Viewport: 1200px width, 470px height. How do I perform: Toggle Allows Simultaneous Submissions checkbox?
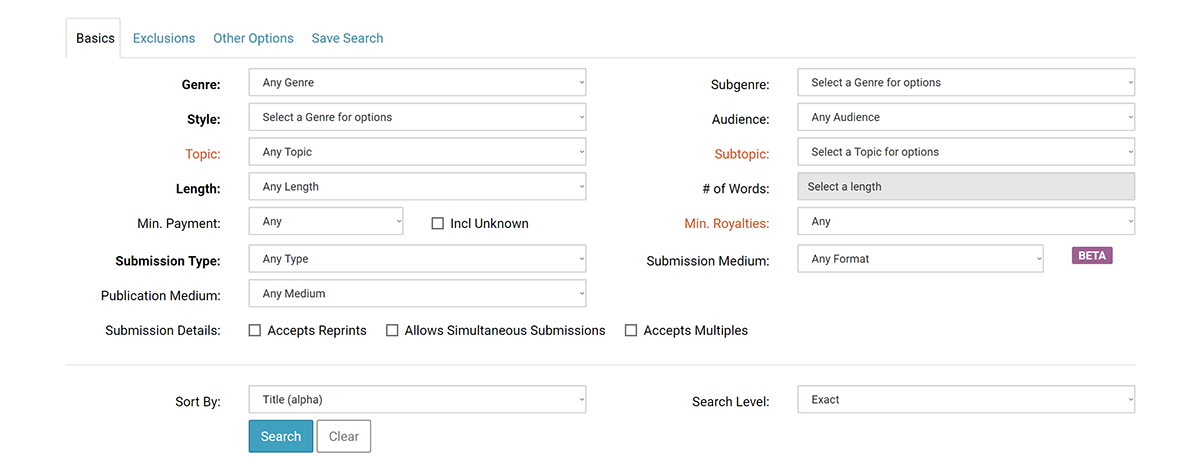[392, 330]
